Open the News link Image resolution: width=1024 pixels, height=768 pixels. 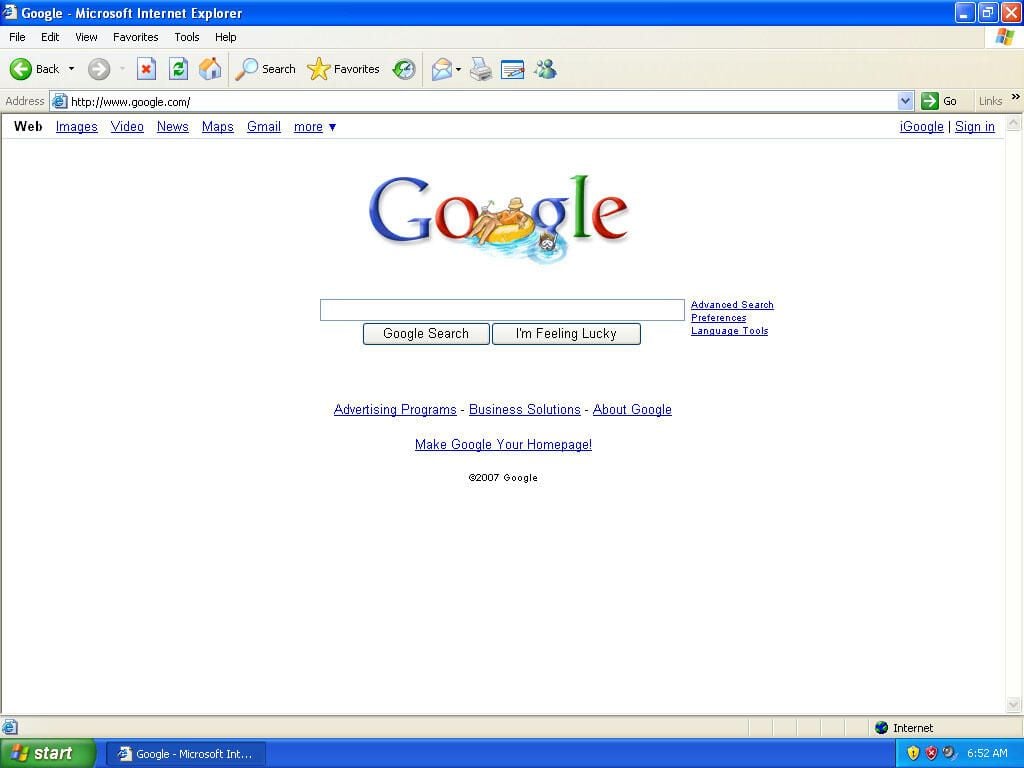pyautogui.click(x=172, y=127)
